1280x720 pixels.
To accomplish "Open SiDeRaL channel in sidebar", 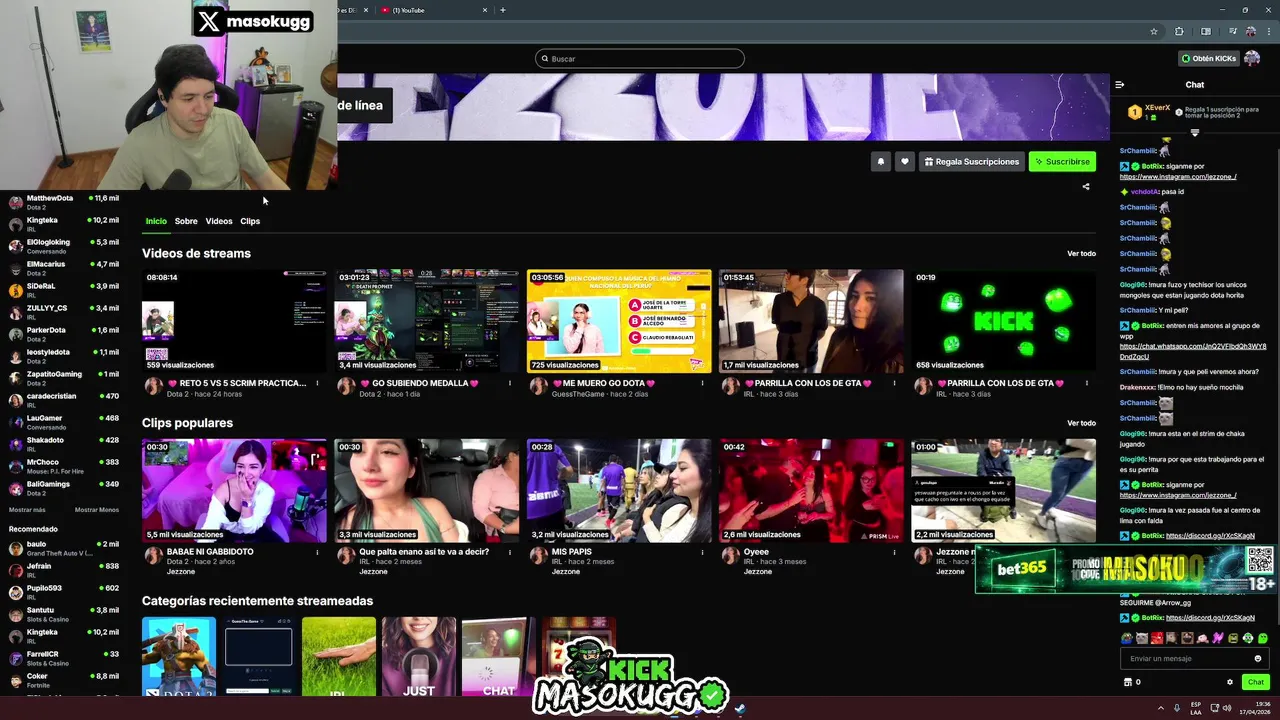I will coord(62,290).
